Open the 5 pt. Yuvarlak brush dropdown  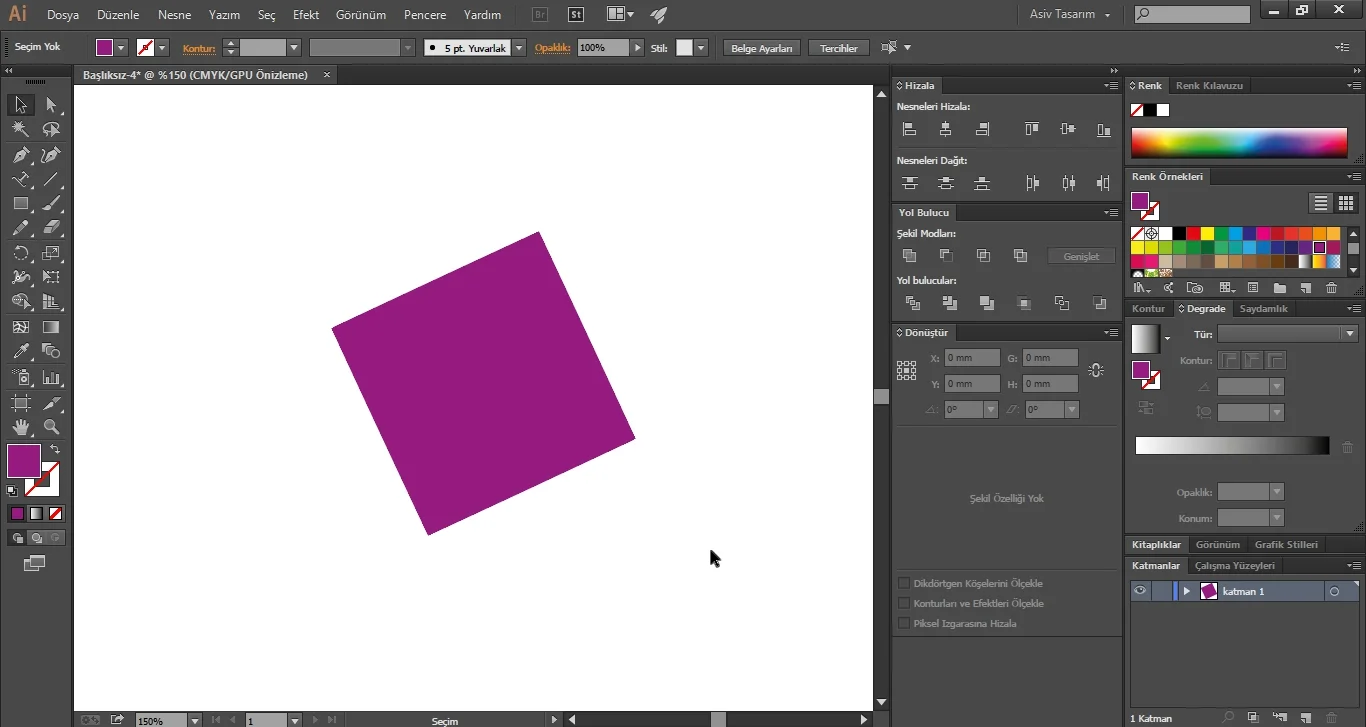click(x=519, y=48)
